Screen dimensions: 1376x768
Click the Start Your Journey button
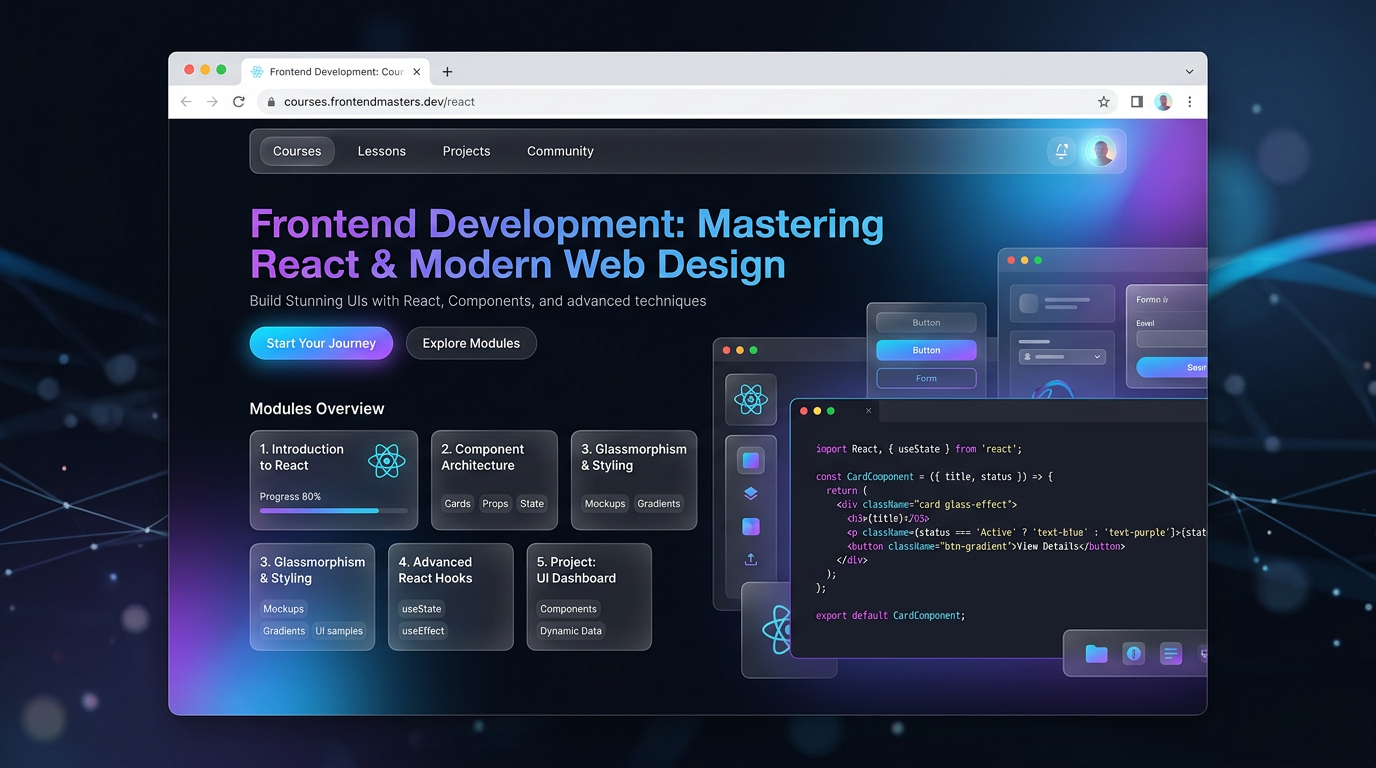(x=321, y=343)
